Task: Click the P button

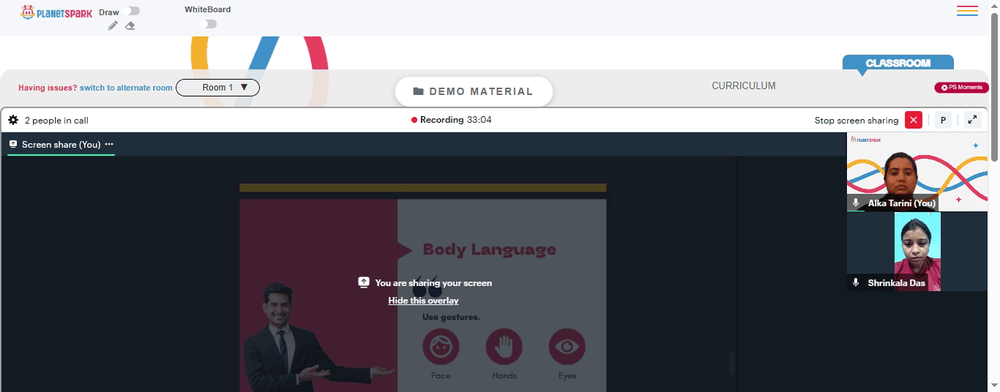Action: tap(943, 120)
